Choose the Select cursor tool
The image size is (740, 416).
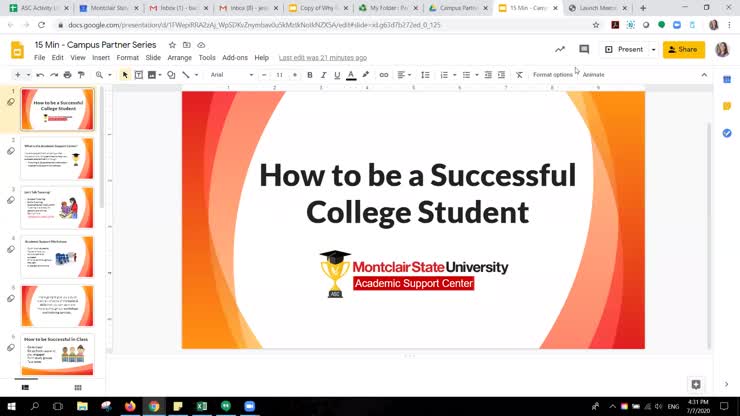coord(125,75)
